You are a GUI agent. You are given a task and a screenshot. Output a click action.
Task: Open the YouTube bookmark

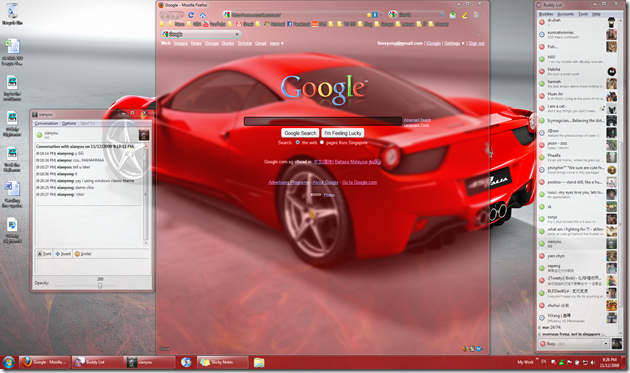pyautogui.click(x=214, y=24)
